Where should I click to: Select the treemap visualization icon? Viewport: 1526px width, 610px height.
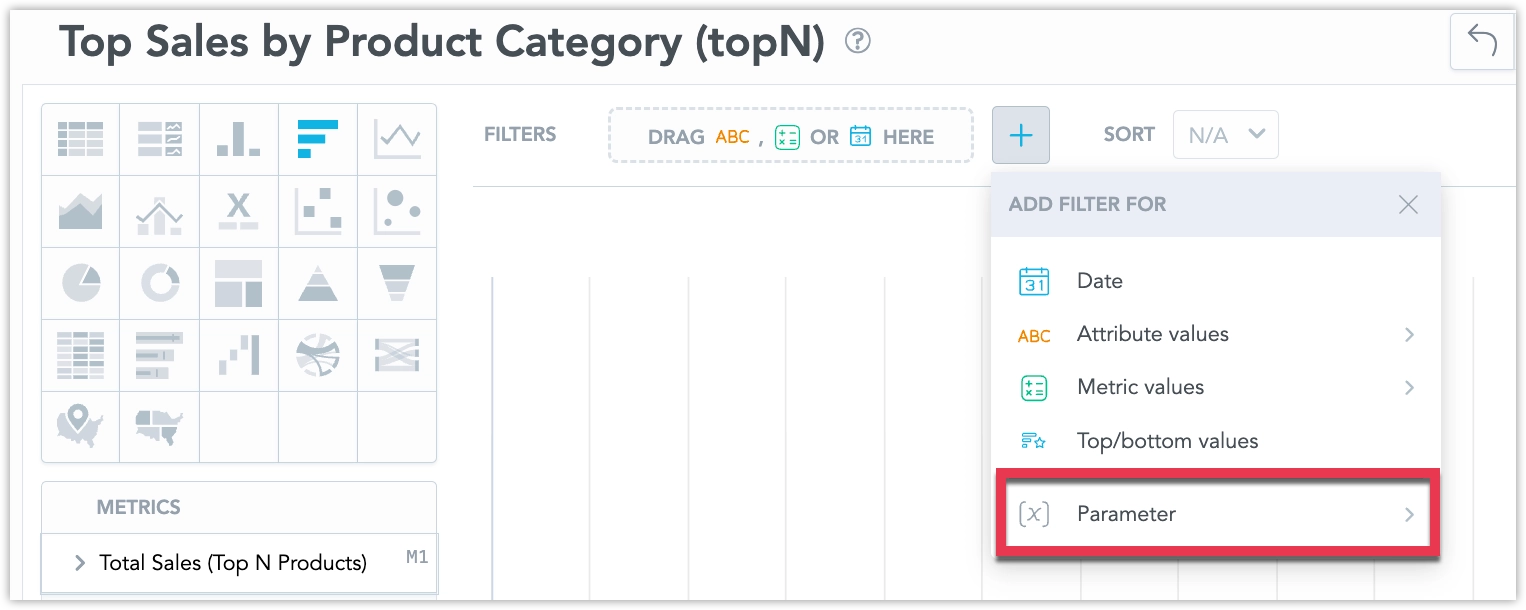pos(238,284)
